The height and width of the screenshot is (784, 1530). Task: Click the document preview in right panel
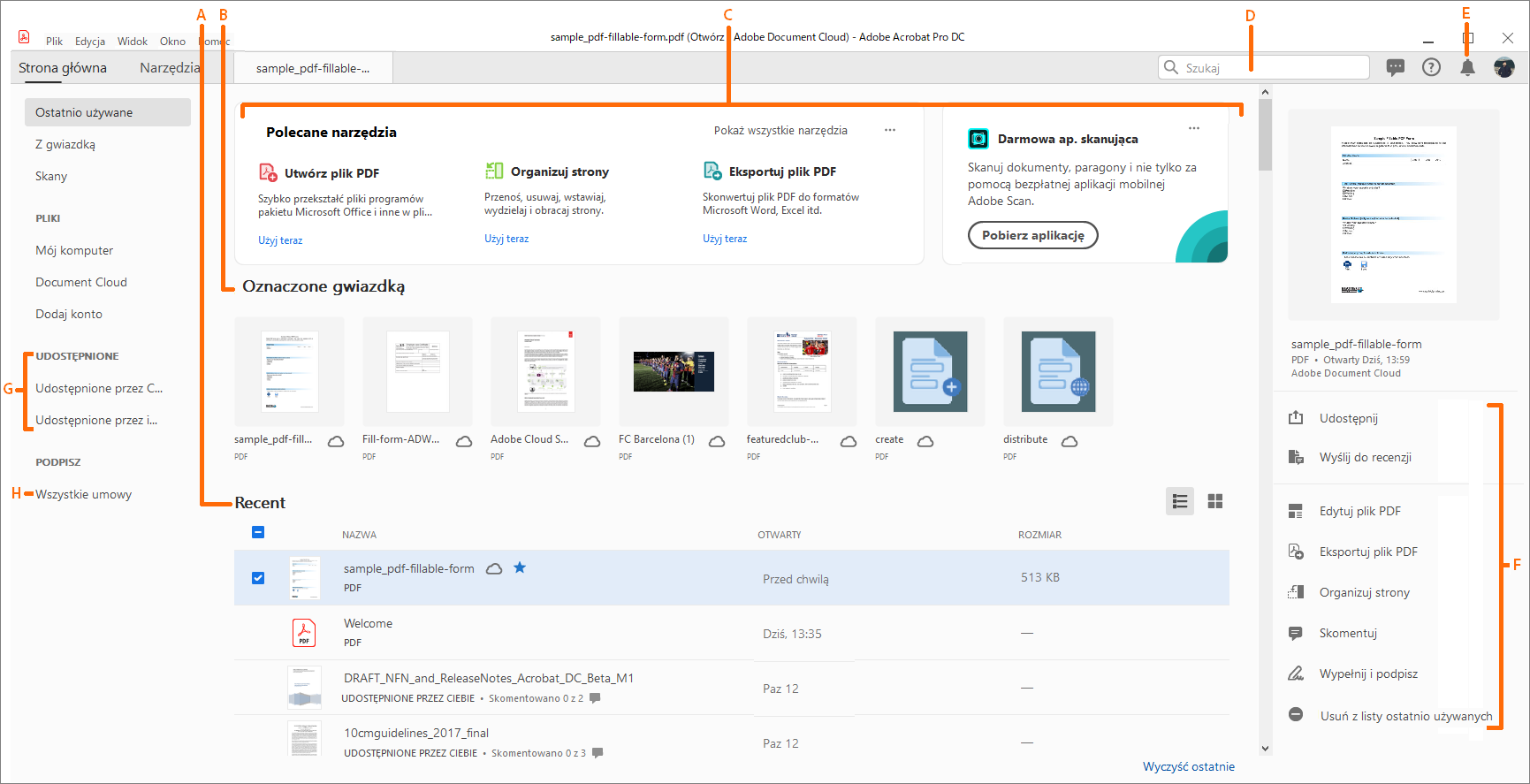[x=1394, y=215]
